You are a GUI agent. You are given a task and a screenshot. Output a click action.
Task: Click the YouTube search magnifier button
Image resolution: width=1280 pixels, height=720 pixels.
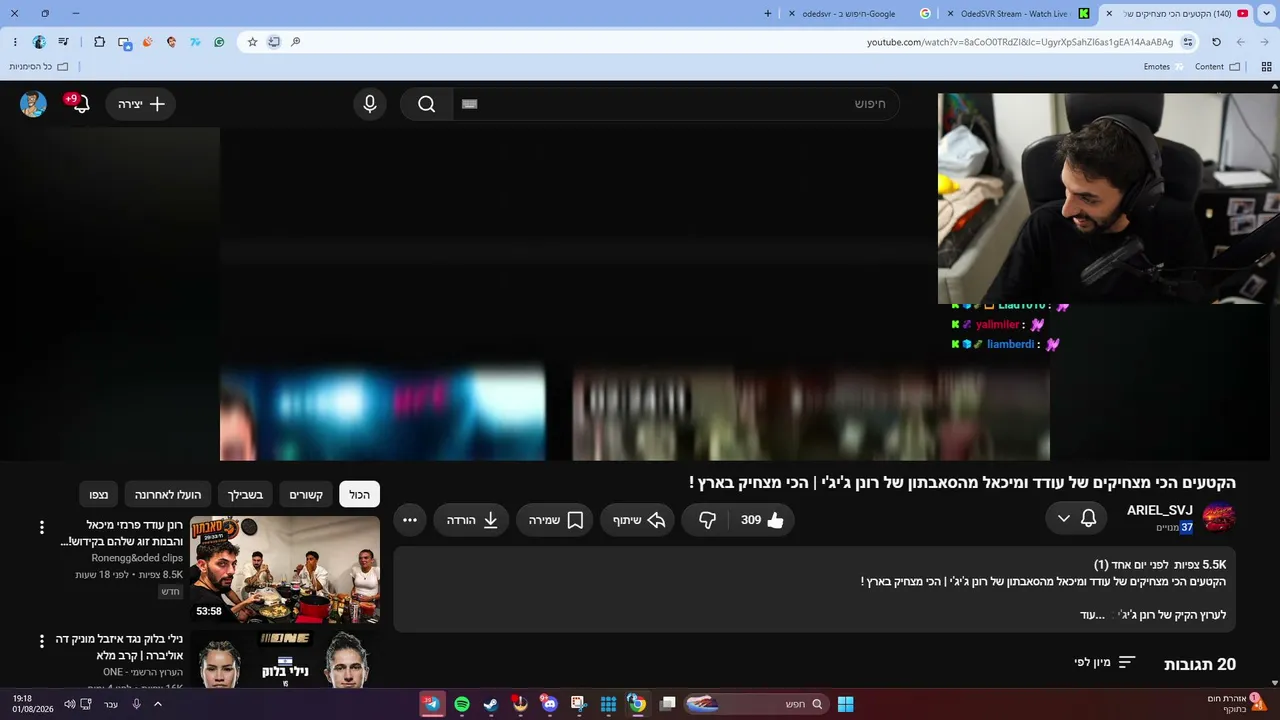[x=427, y=104]
